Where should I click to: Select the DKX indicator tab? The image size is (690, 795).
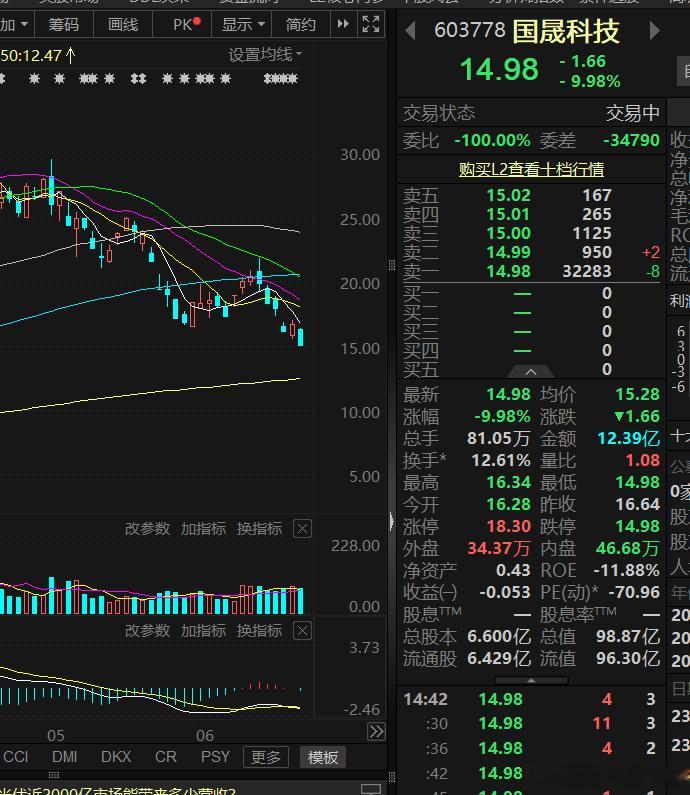(x=116, y=757)
